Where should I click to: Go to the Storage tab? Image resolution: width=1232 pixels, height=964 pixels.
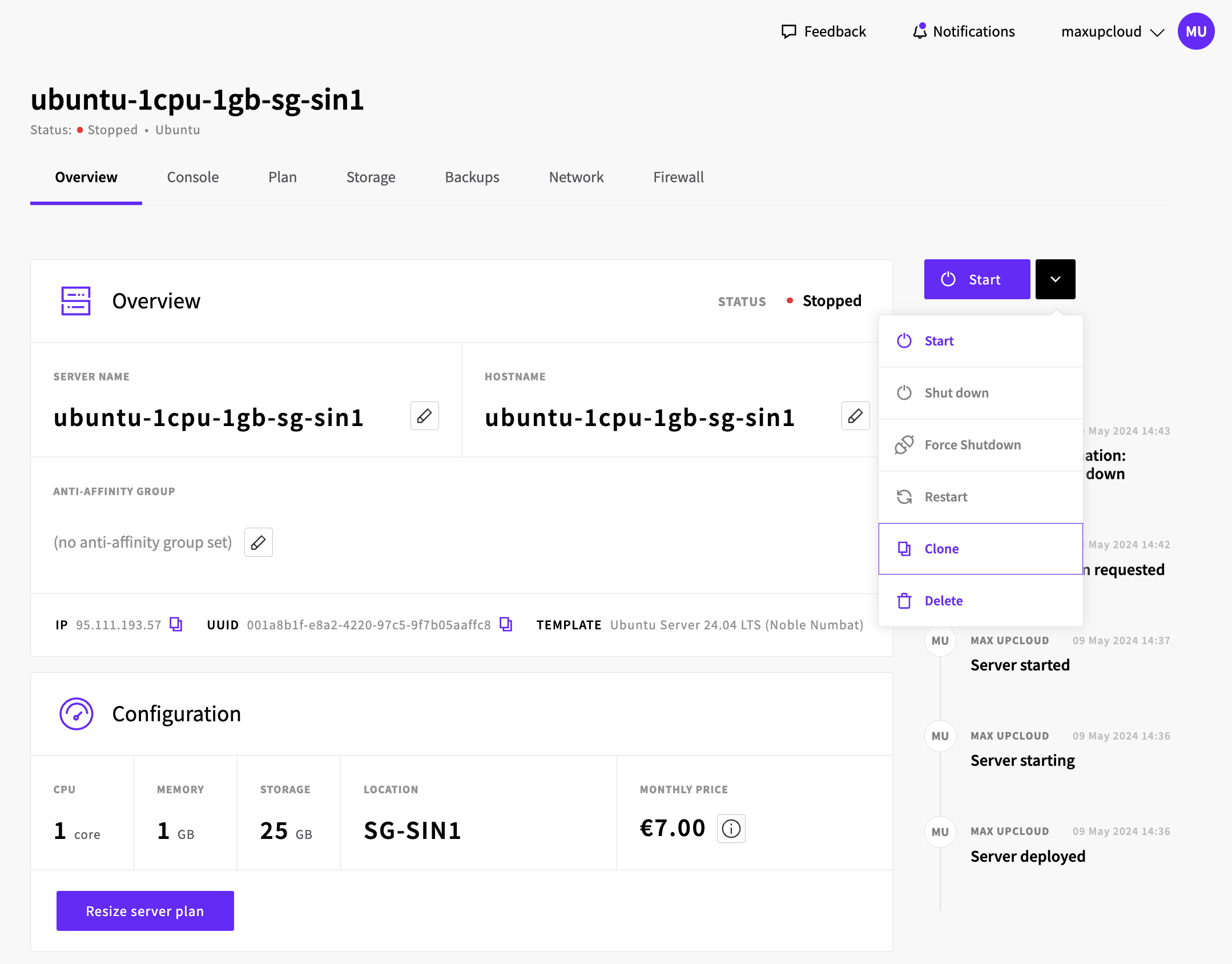[371, 177]
